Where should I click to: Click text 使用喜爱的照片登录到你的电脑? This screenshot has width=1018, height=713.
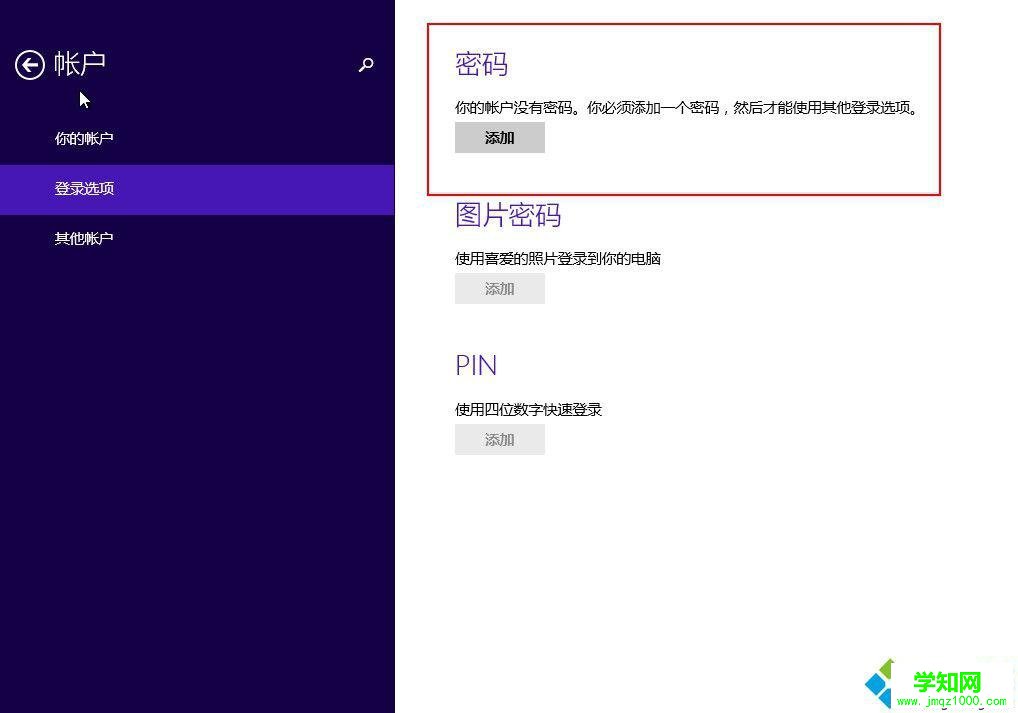coord(558,258)
